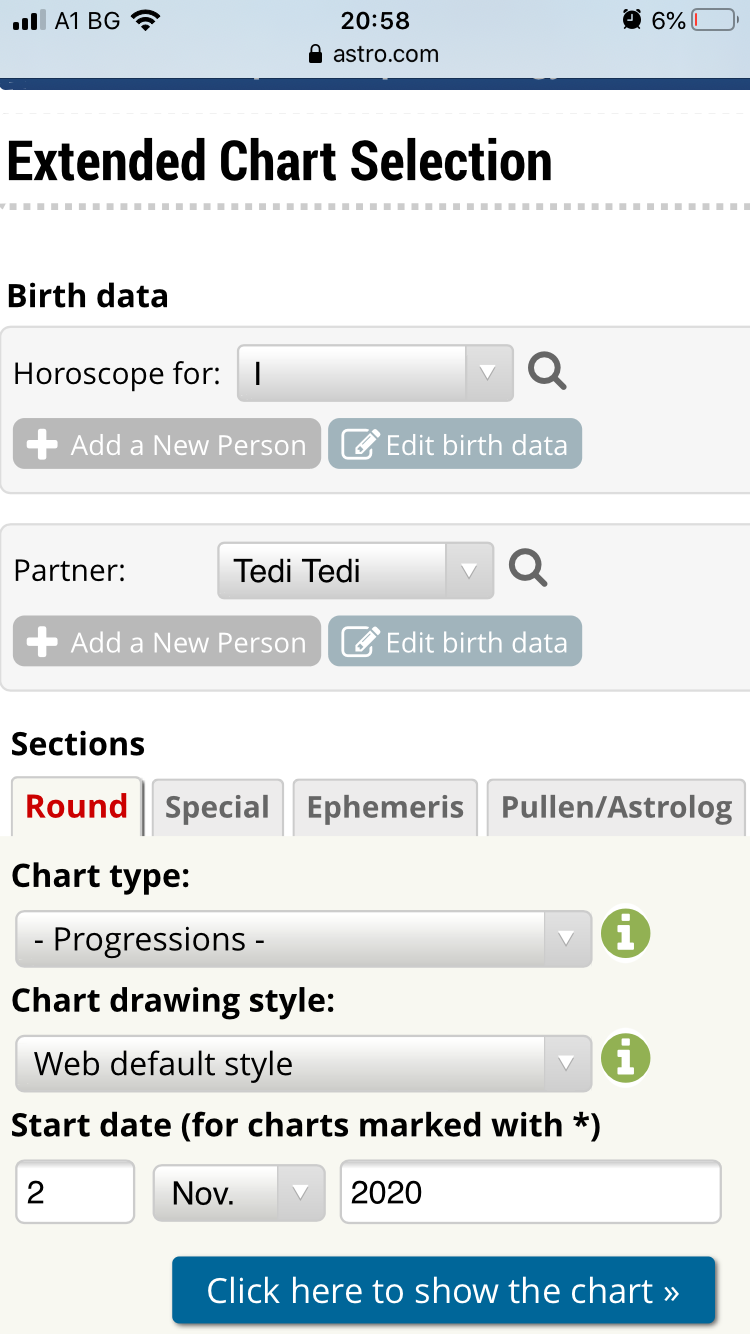
Task: Click green info icon for Chart type
Action: click(625, 936)
